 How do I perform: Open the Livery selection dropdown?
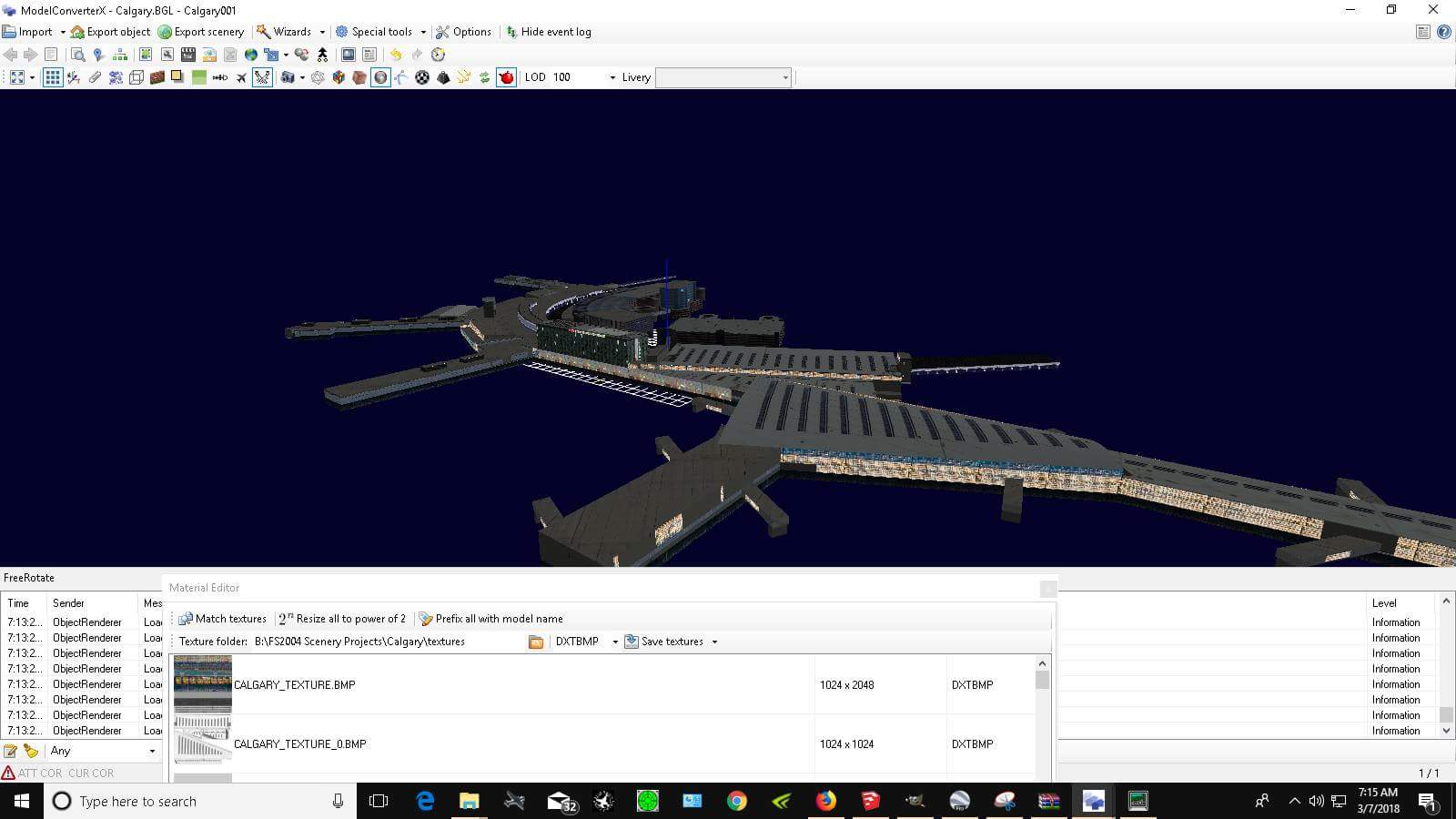(784, 77)
